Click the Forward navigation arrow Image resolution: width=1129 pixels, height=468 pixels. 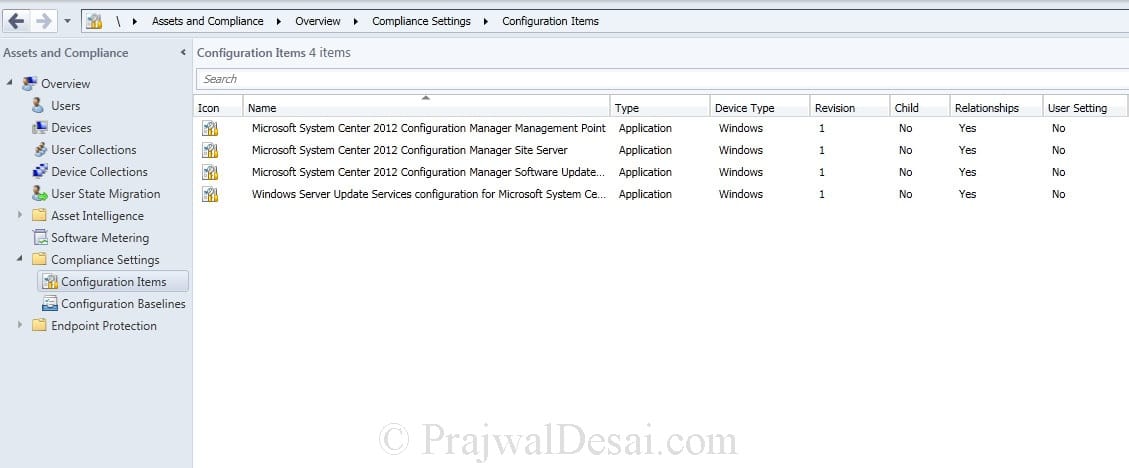pyautogui.click(x=43, y=21)
